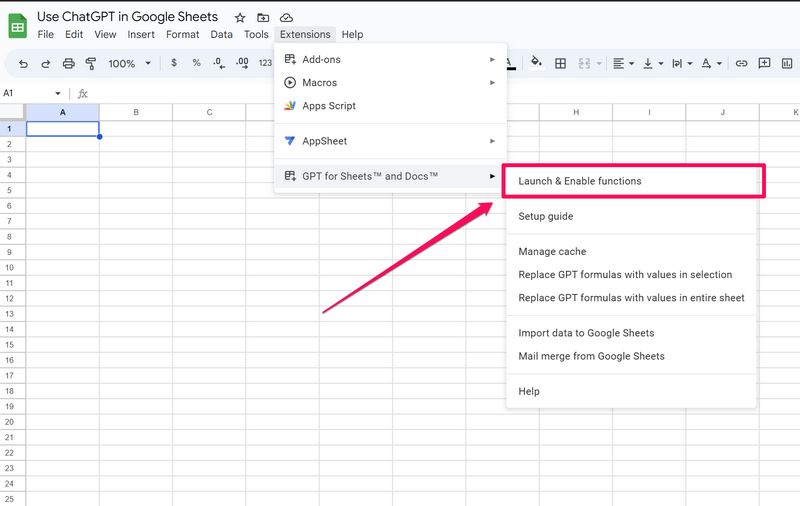Click the Redo arrow icon
The image size is (800, 506).
[45, 63]
